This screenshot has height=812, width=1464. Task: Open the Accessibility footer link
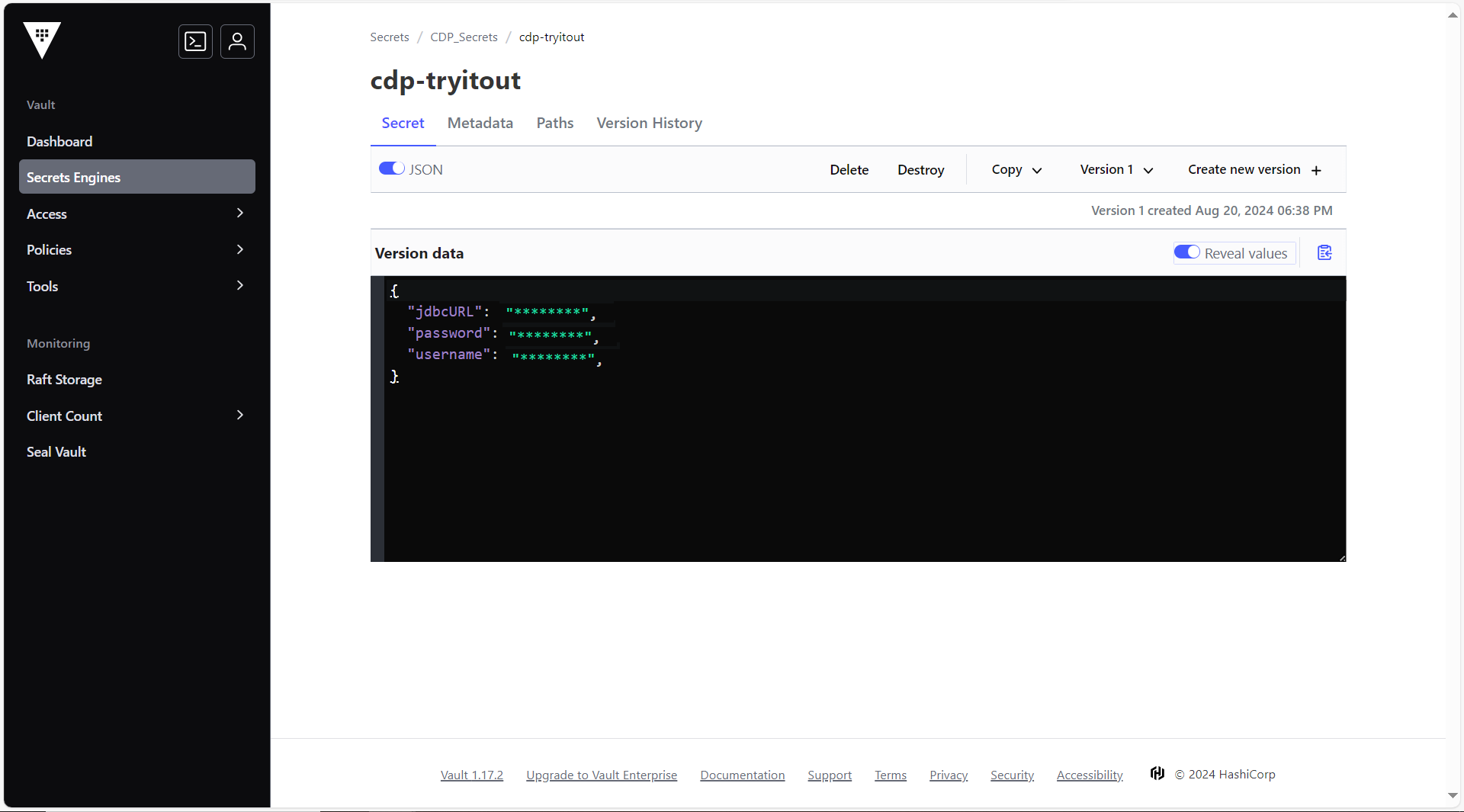[x=1090, y=775]
